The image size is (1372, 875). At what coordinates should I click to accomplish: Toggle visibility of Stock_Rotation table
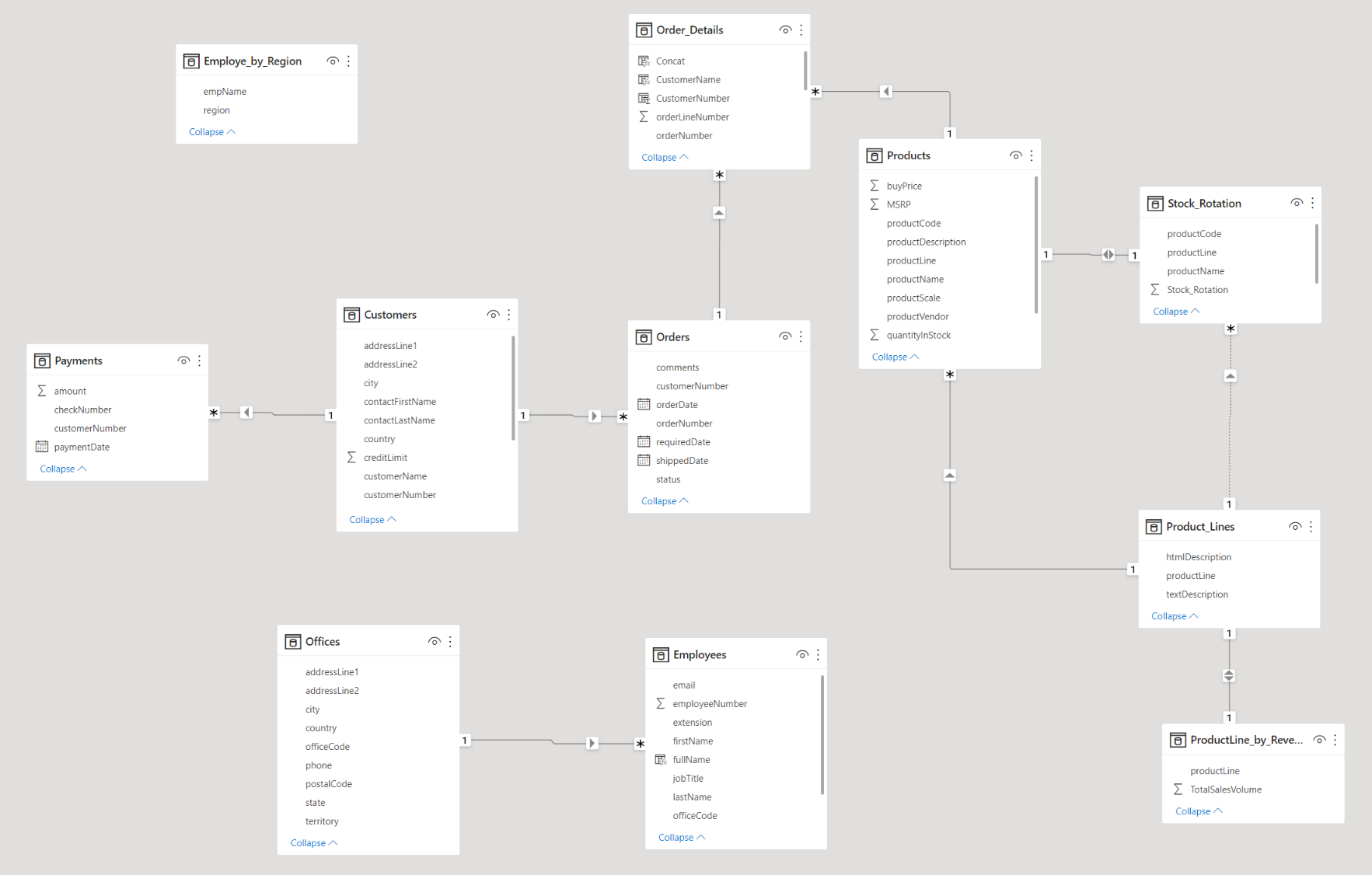click(1297, 203)
